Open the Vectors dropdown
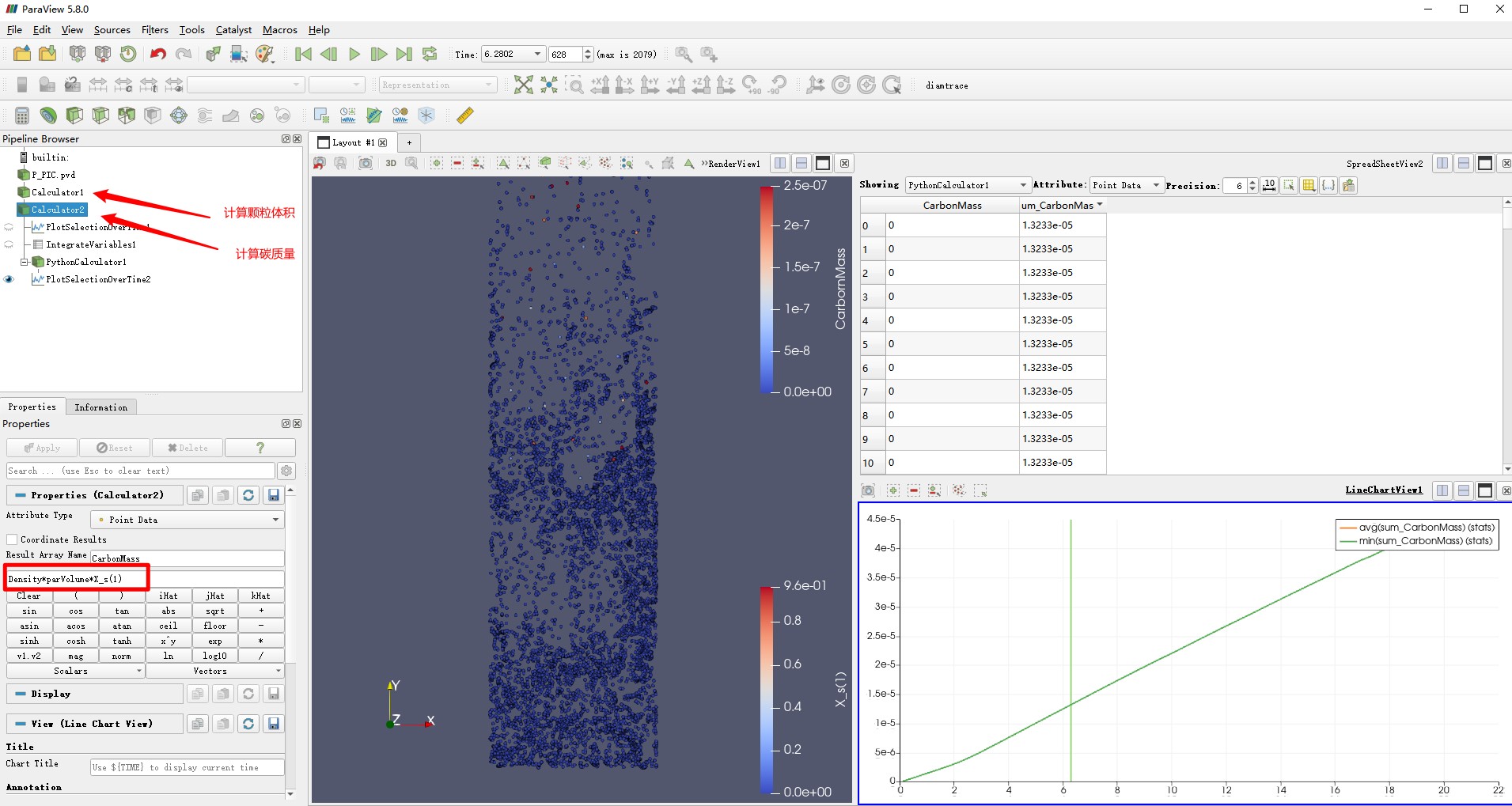 (215, 671)
